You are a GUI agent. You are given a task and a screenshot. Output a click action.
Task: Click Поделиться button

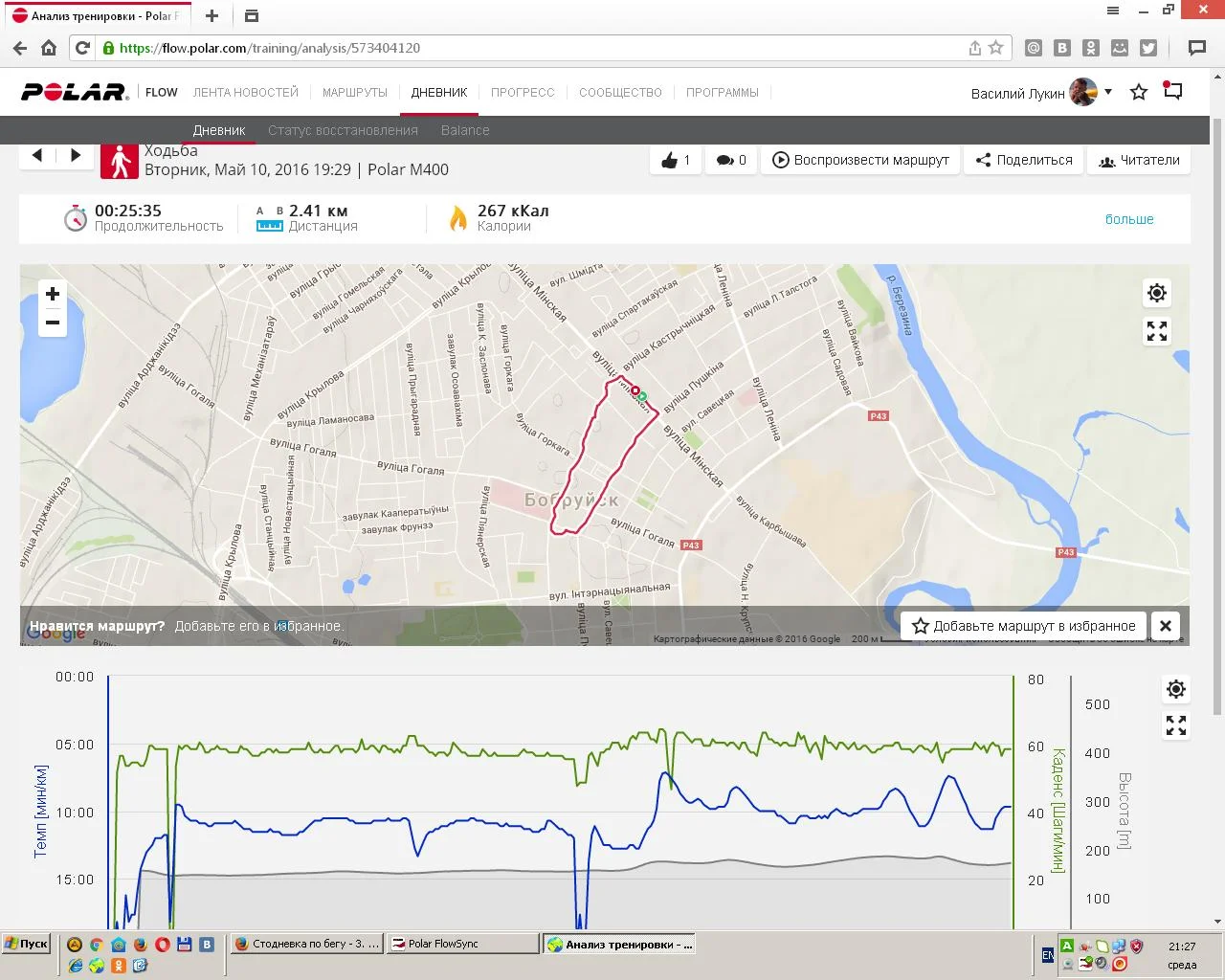[x=1024, y=160]
